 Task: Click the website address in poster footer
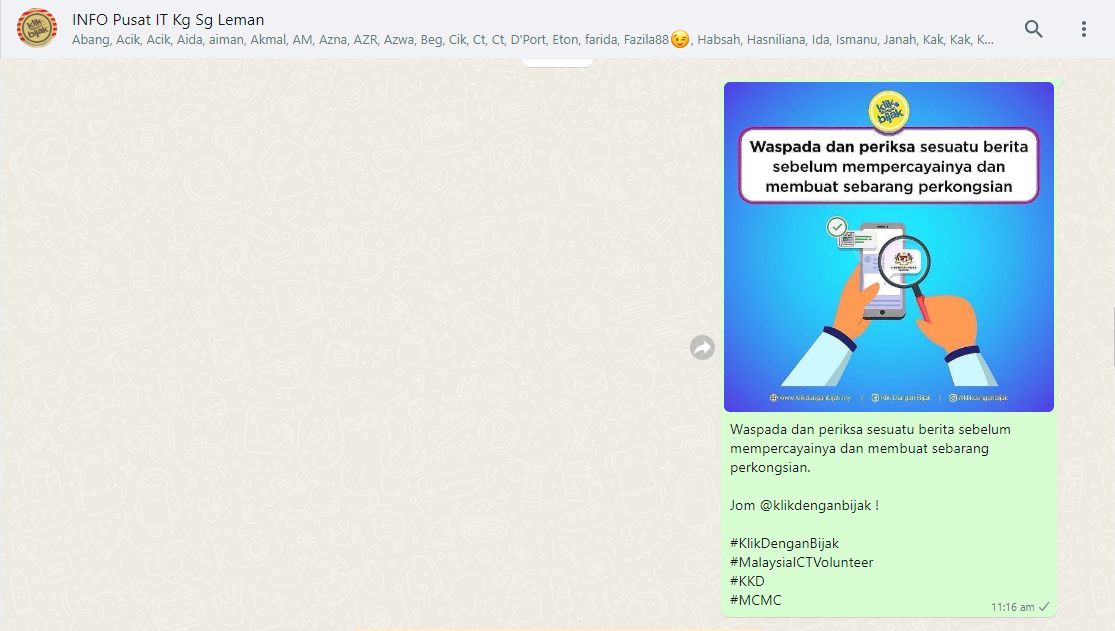pos(815,397)
